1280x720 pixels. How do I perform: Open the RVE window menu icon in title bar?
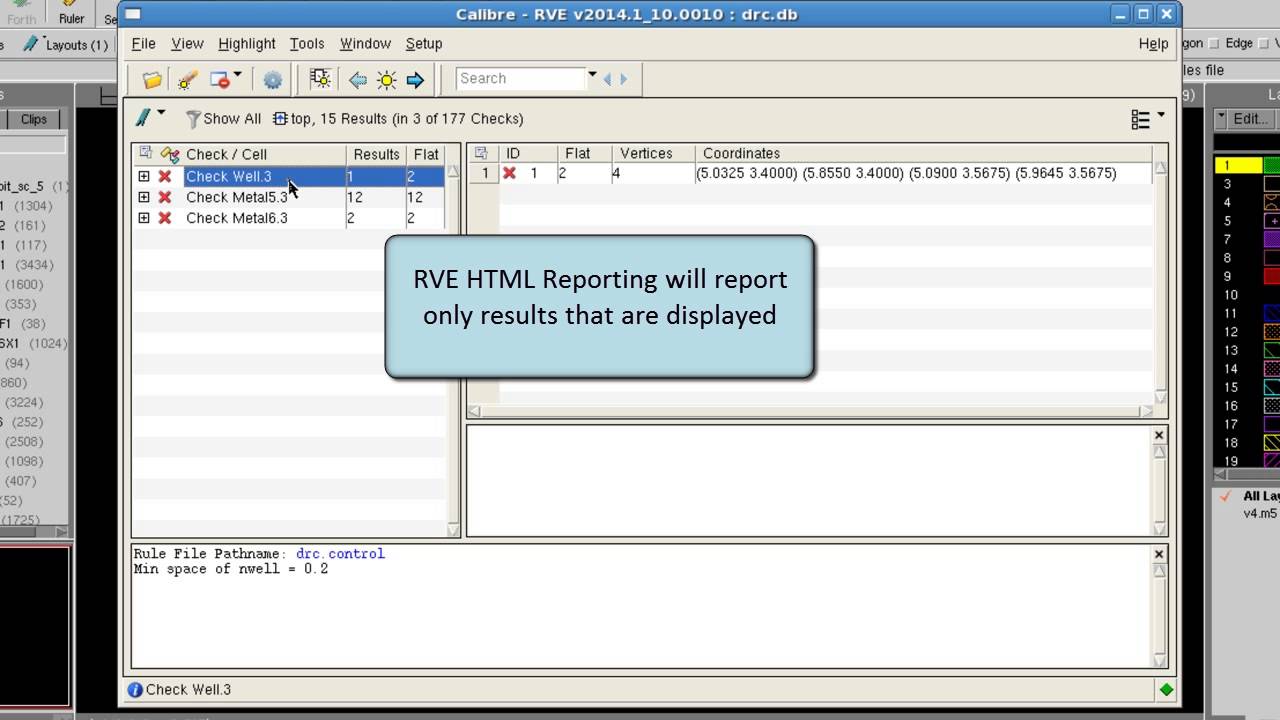click(x=131, y=14)
